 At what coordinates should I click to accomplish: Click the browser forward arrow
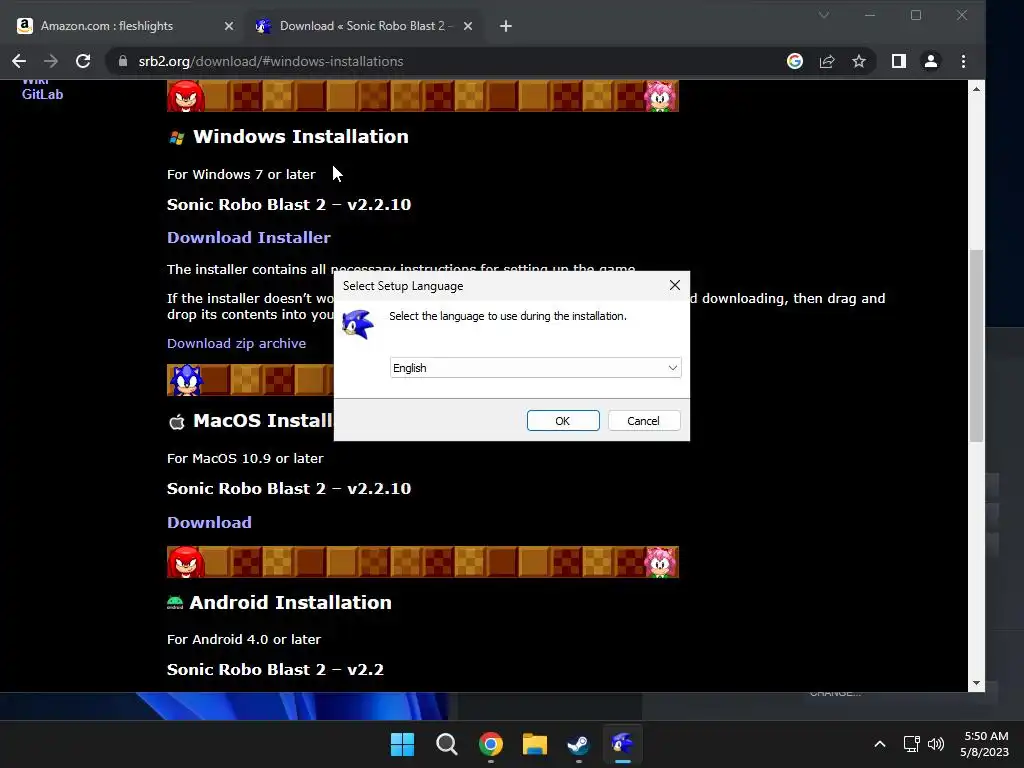click(50, 61)
